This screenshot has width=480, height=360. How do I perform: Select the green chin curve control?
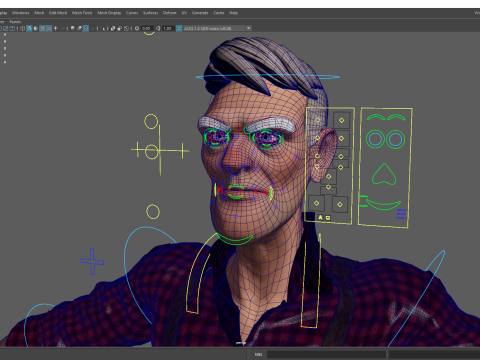(x=235, y=241)
